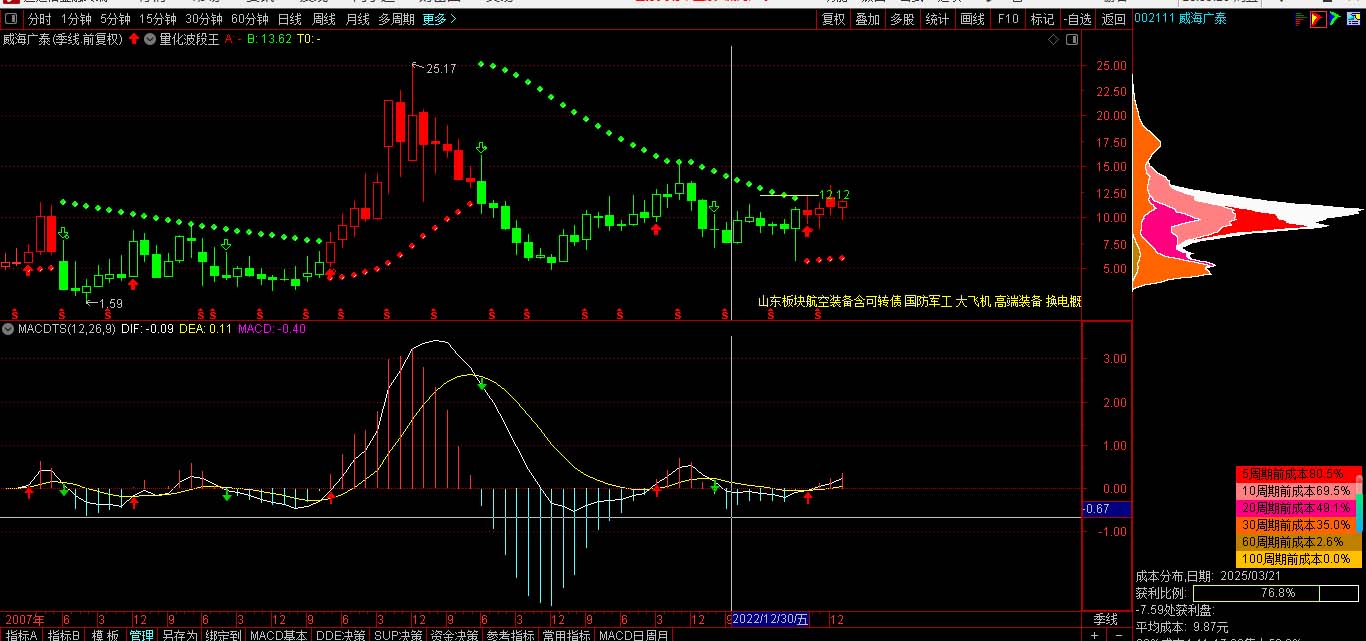This screenshot has width=1366, height=641.
Task: Select the red-boxed flag icon in right panel header
Action: pyautogui.click(x=1318, y=18)
